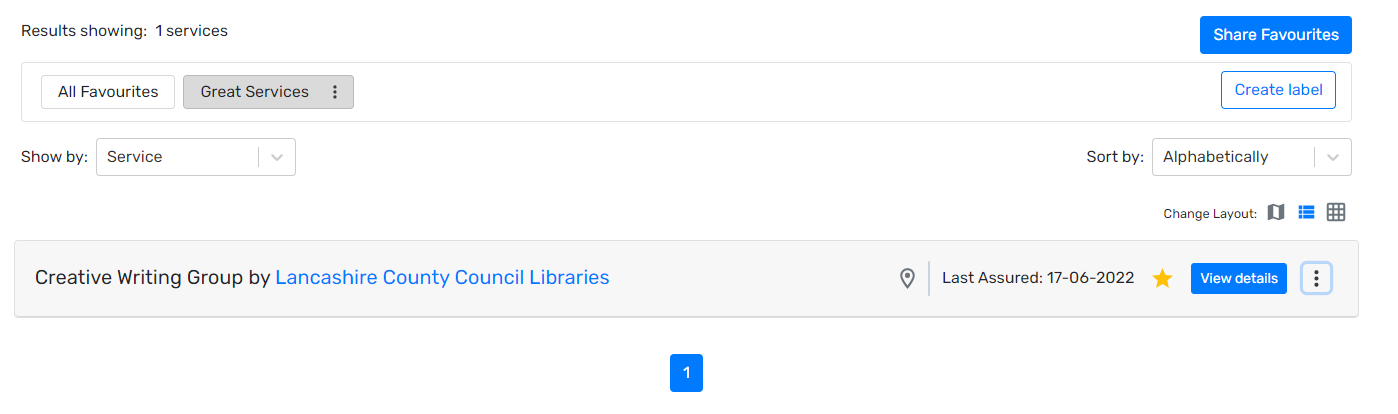
Task: Switch to map layout view
Action: pyautogui.click(x=1276, y=212)
